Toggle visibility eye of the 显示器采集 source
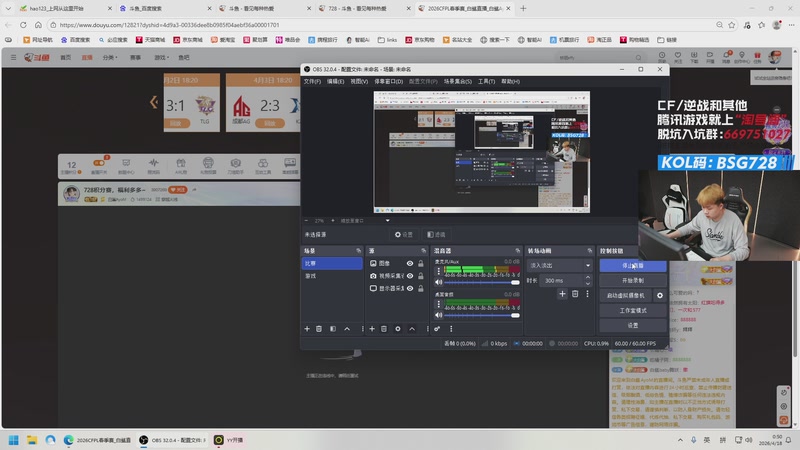 click(410, 289)
